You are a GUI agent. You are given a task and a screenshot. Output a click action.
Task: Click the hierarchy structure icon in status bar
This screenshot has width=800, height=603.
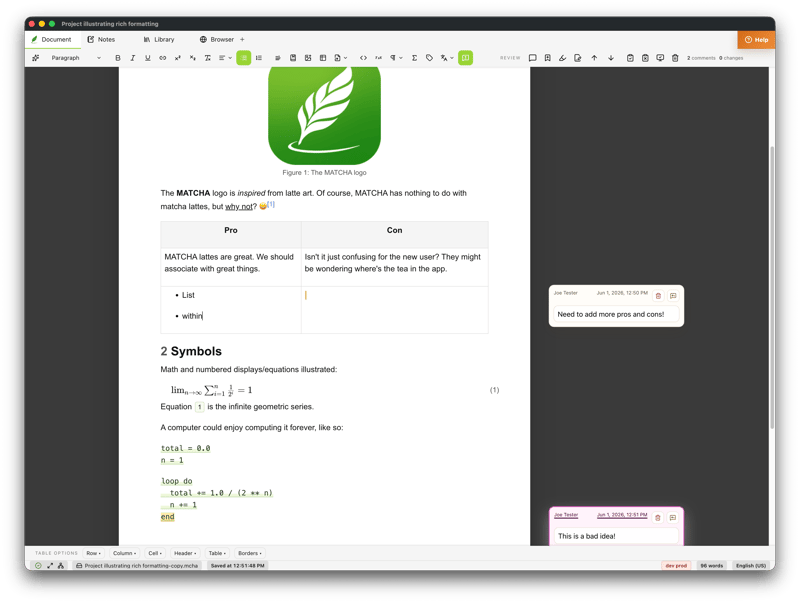pyautogui.click(x=61, y=566)
